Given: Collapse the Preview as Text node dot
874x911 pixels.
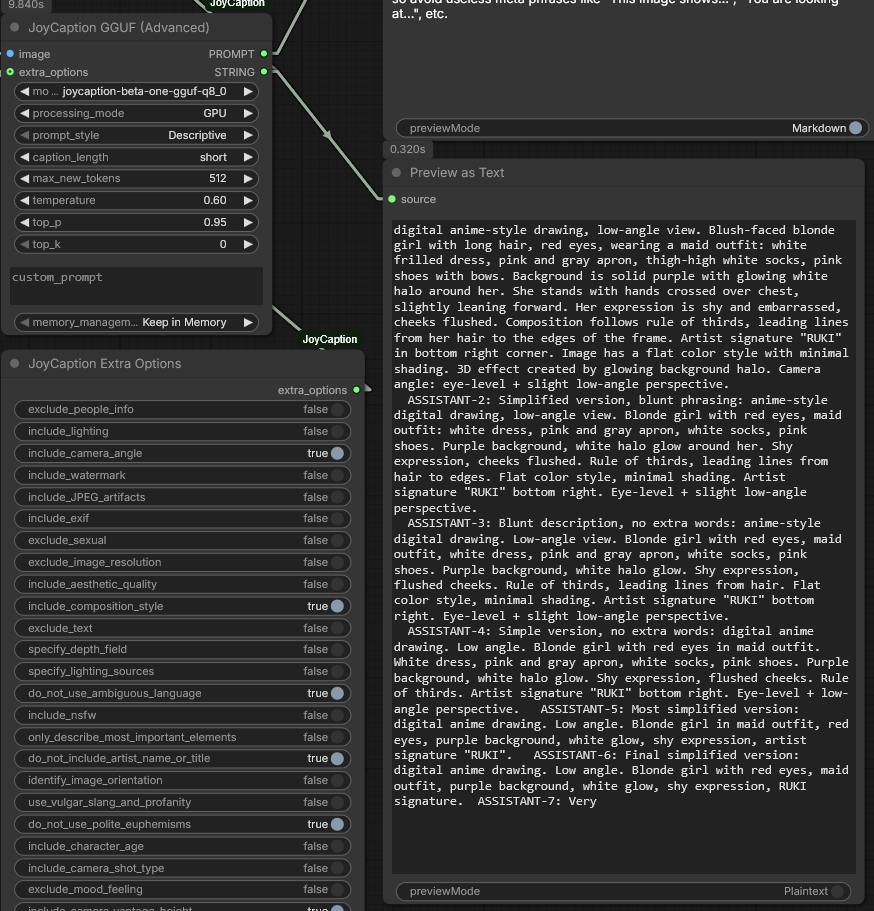Looking at the screenshot, I should pos(396,173).
